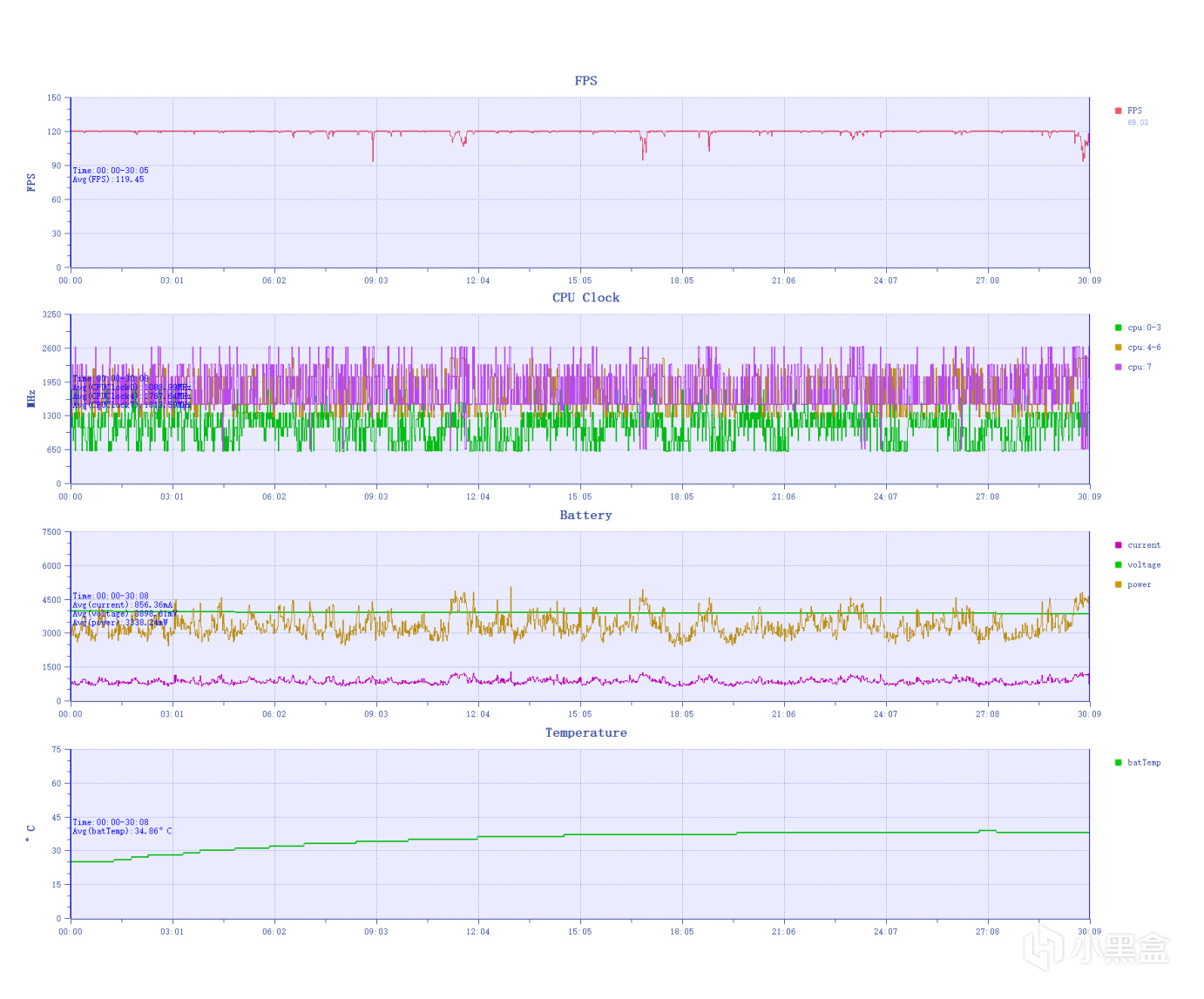
Task: Toggle the voltage series legend label
Action: 1144,564
